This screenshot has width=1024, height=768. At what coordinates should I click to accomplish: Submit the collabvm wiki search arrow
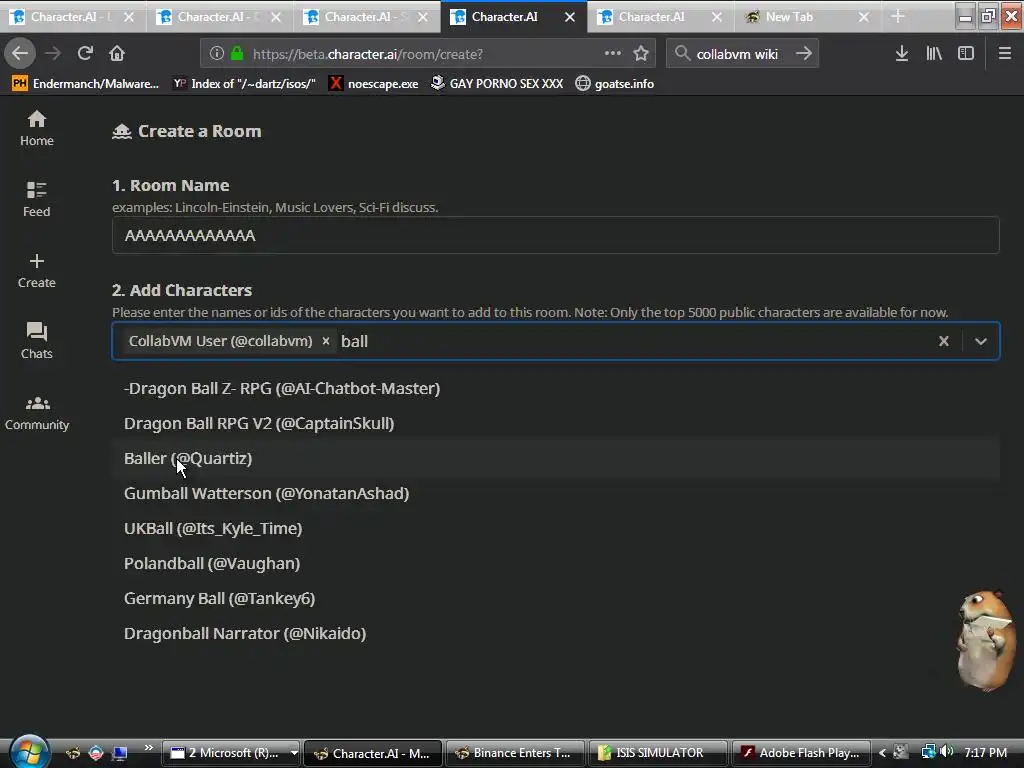[x=804, y=54]
